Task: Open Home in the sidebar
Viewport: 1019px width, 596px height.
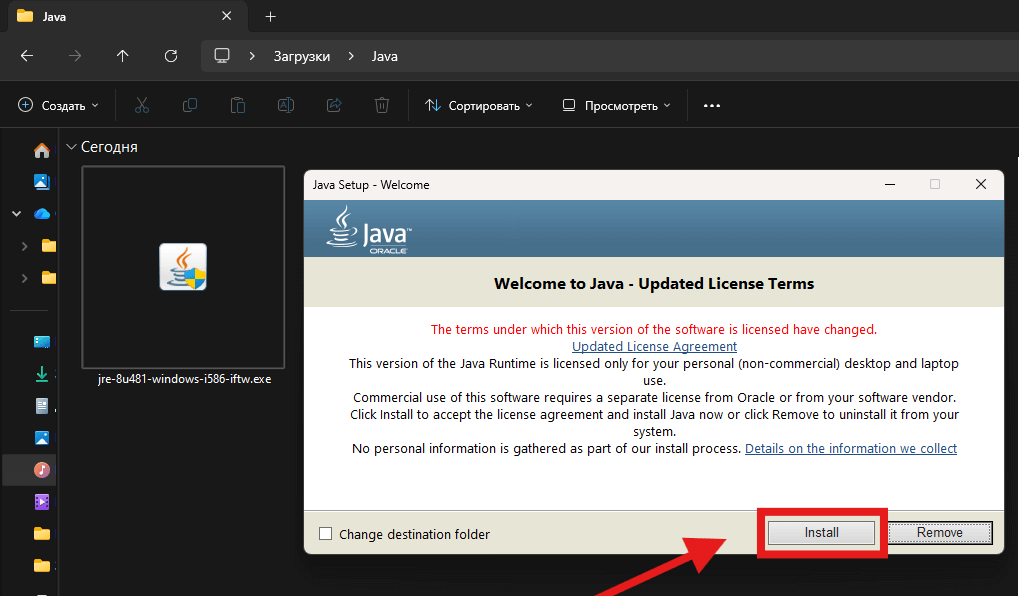Action: [x=42, y=150]
